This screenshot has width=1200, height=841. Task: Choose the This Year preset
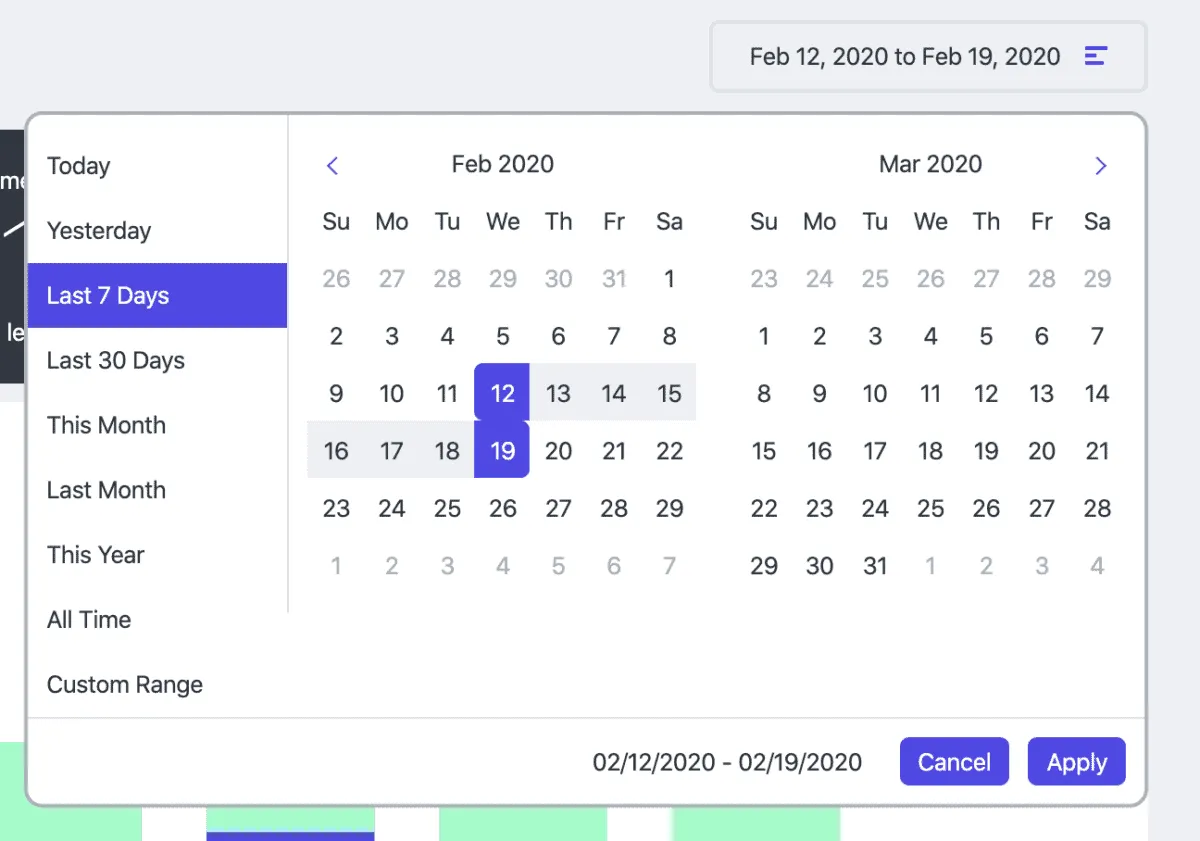[x=96, y=555]
